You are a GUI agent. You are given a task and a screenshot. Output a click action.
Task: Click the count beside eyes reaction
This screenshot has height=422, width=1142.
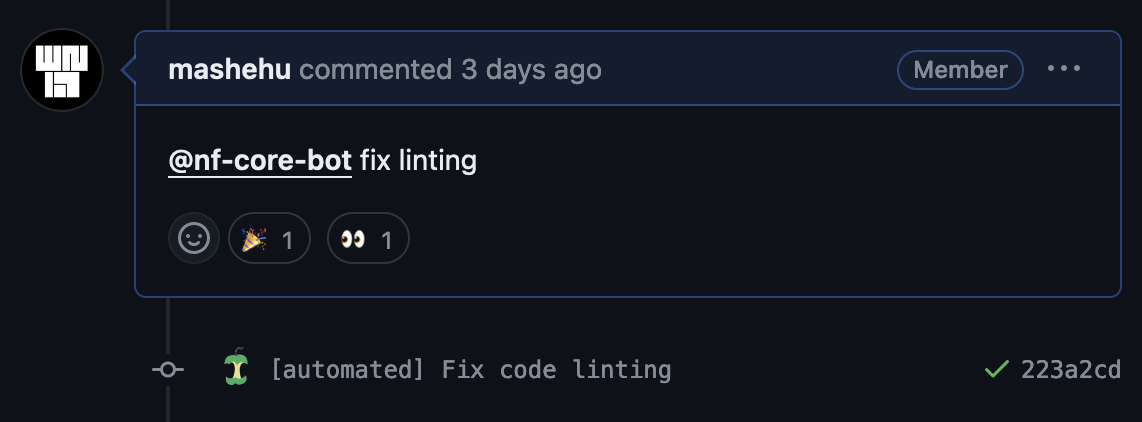(386, 239)
